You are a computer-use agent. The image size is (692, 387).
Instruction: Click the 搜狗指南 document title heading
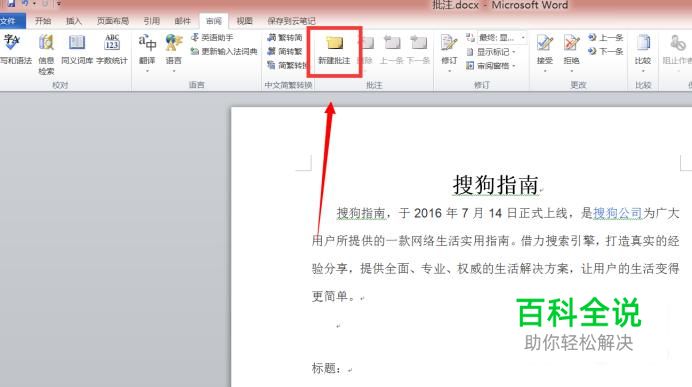[x=496, y=184]
